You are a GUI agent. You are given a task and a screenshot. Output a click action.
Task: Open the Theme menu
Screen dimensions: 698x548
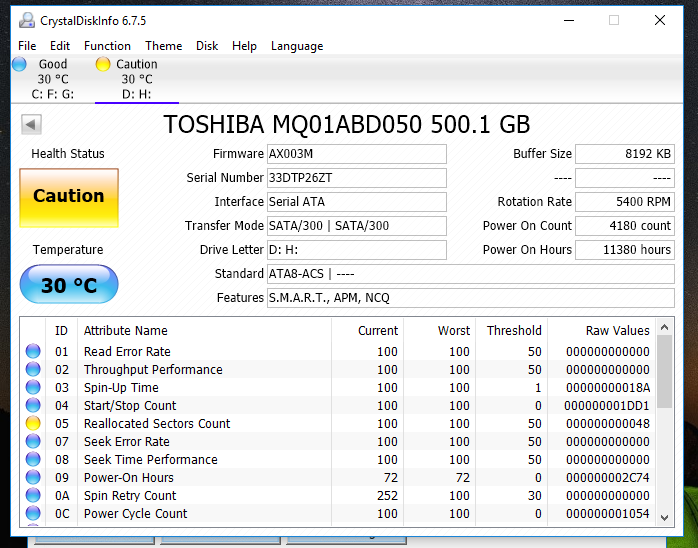click(163, 46)
